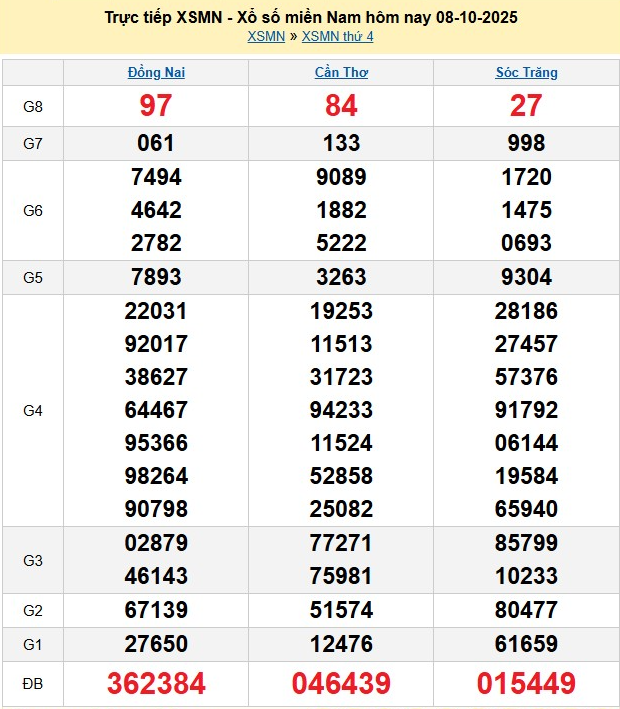Click the G3 number 85799
620x709 pixels.
click(x=526, y=543)
